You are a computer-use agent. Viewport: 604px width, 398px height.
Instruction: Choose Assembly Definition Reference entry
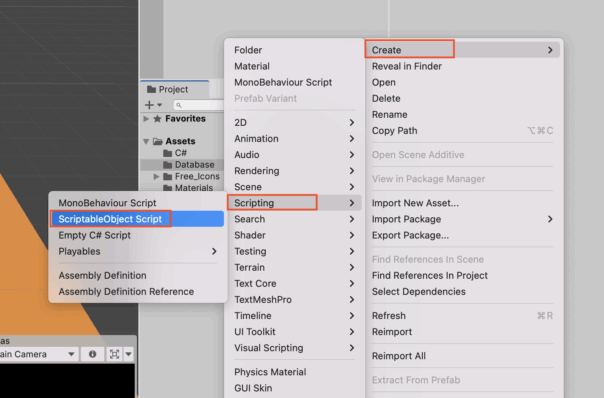point(137,292)
